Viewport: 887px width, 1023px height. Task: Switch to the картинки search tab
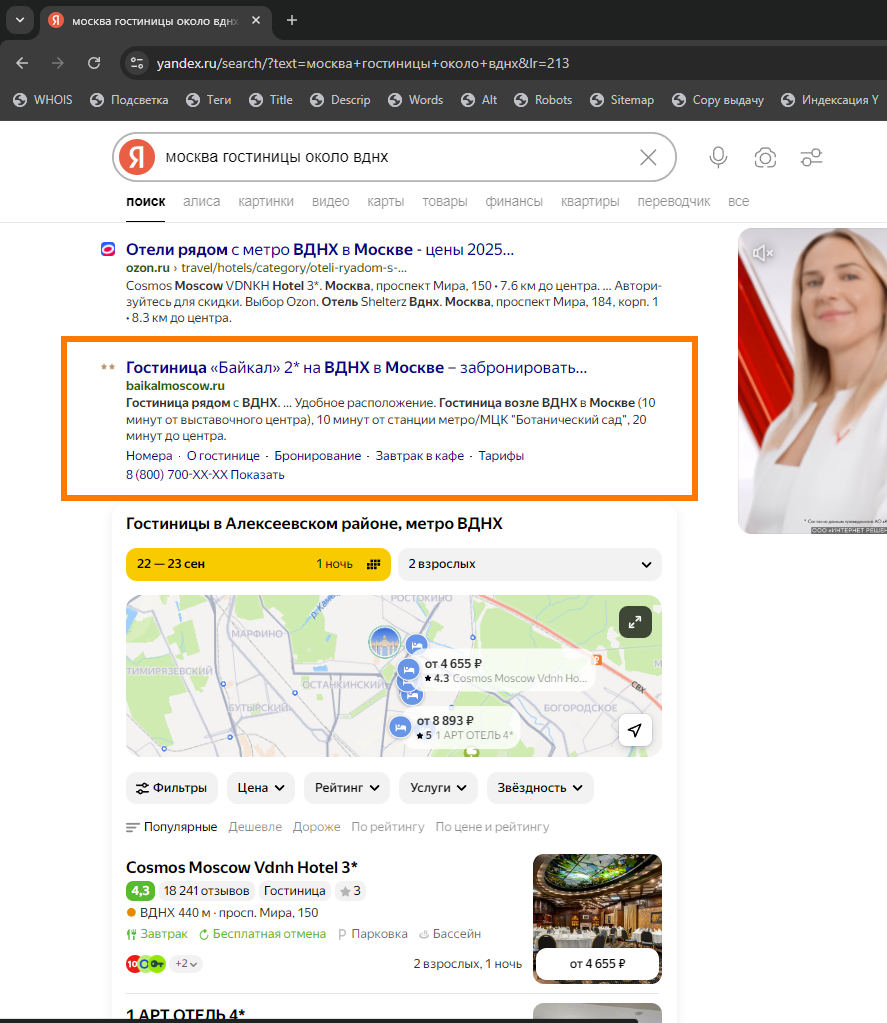click(x=266, y=201)
